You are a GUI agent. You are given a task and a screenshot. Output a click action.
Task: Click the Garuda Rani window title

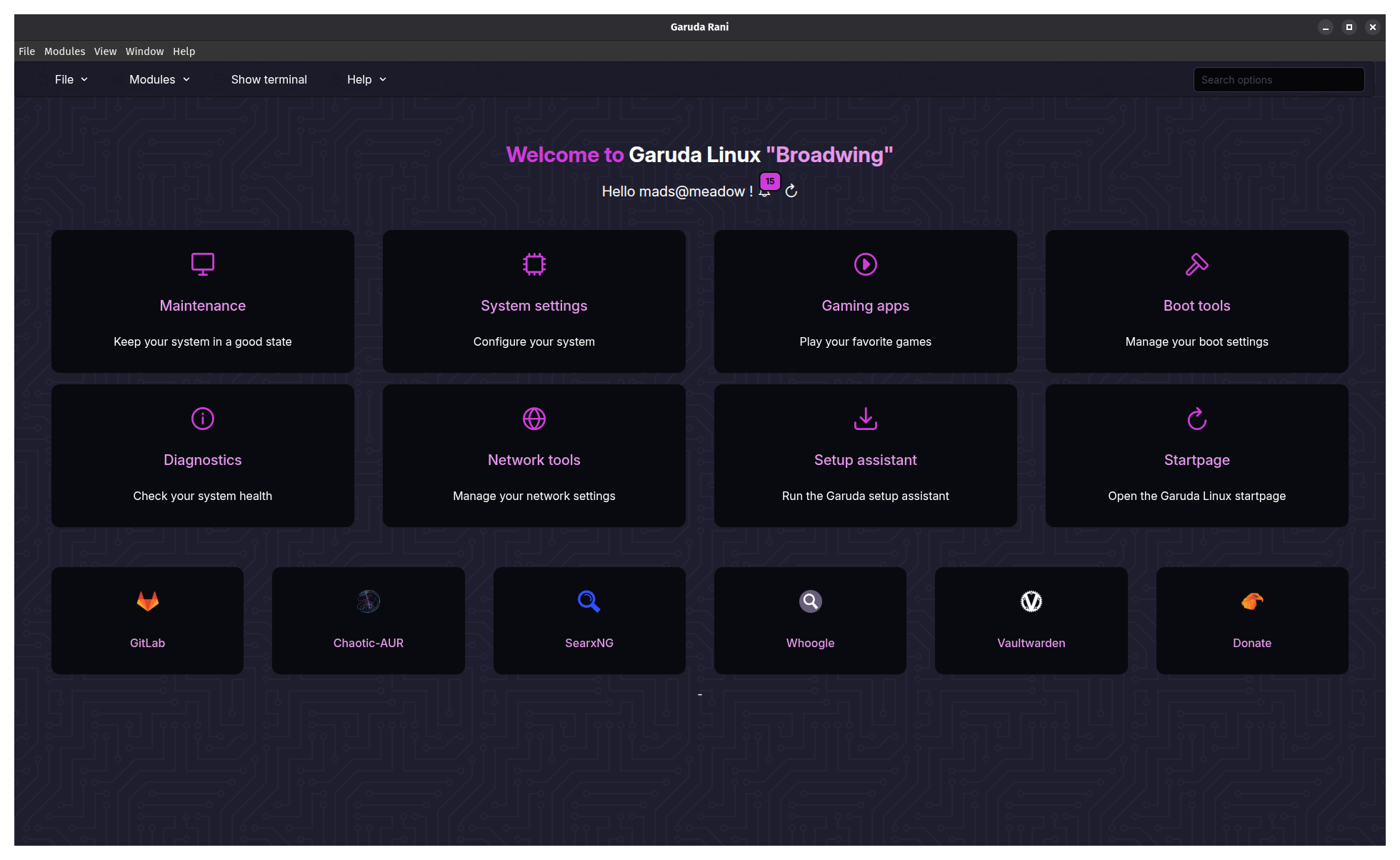point(700,27)
